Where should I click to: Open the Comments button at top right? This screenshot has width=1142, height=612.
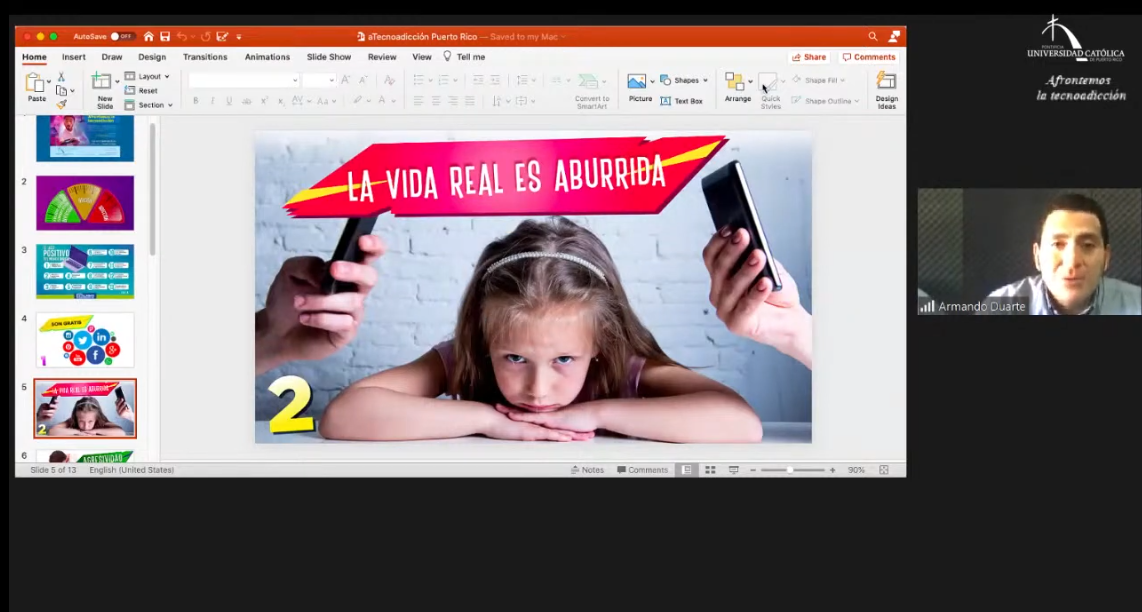pos(868,57)
